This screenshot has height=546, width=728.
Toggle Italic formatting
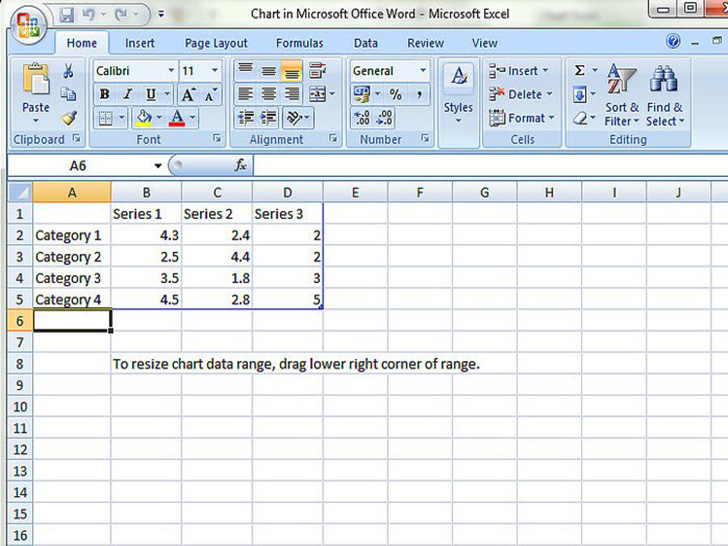128,94
